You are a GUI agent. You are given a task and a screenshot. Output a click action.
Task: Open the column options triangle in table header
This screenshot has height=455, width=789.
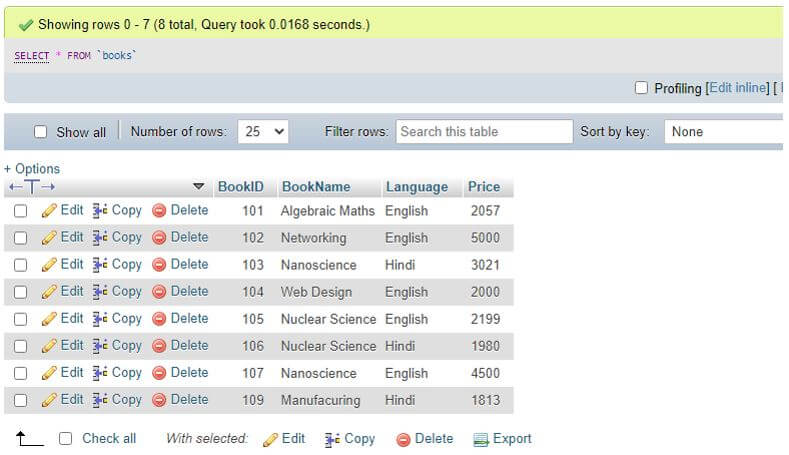tap(199, 187)
